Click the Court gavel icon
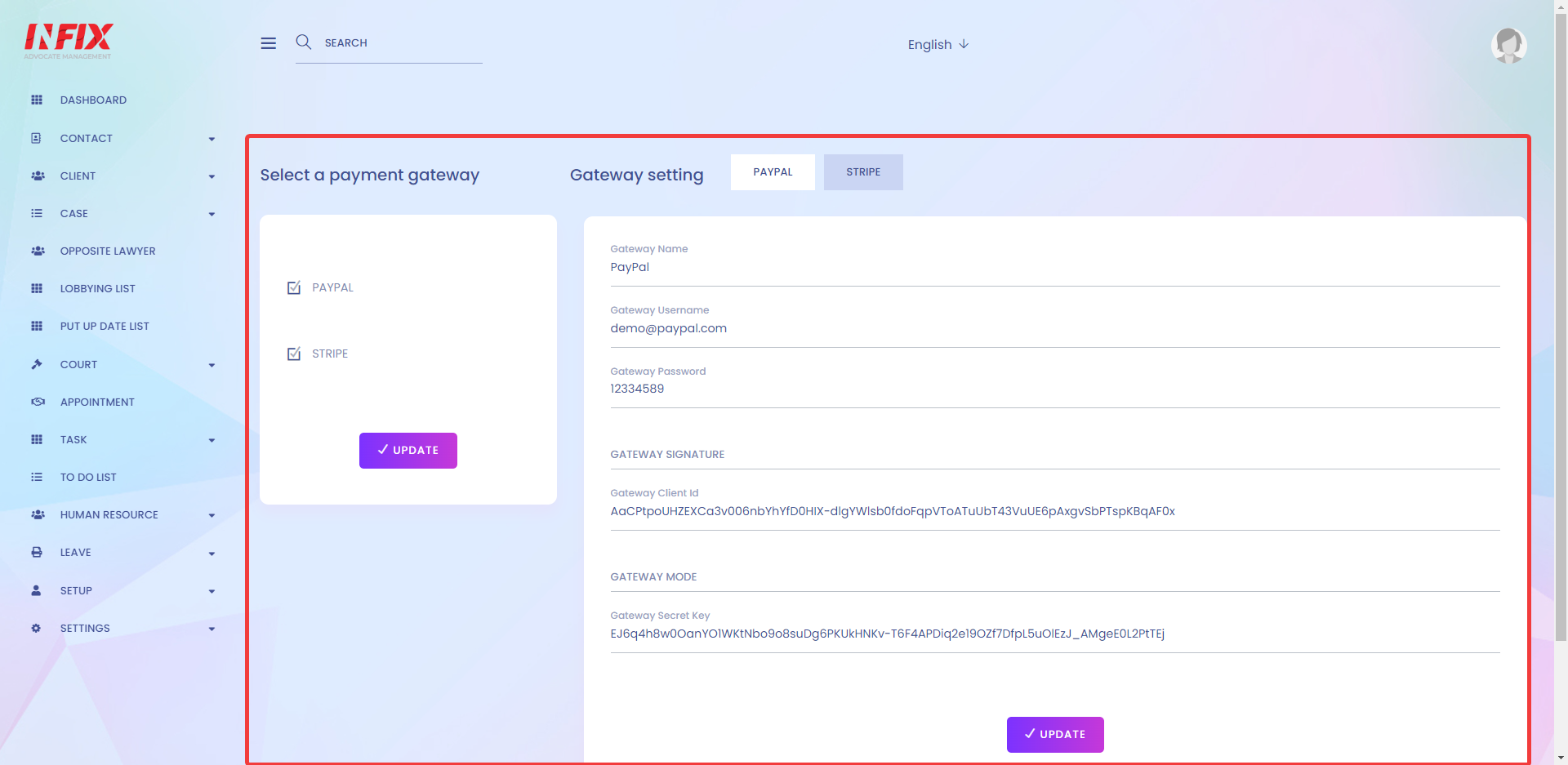Viewport: 1568px width, 765px height. pyautogui.click(x=37, y=365)
